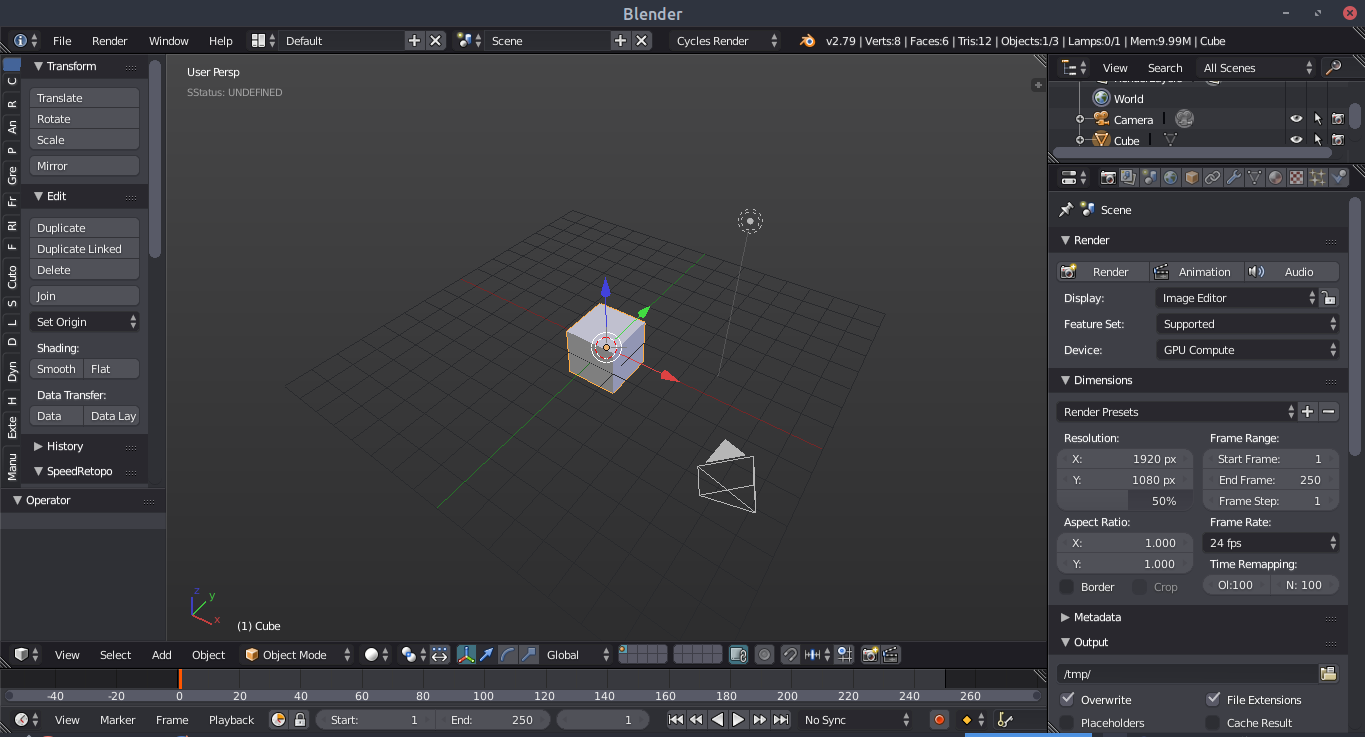Open the Render properties camera tab

pyautogui.click(x=1108, y=177)
